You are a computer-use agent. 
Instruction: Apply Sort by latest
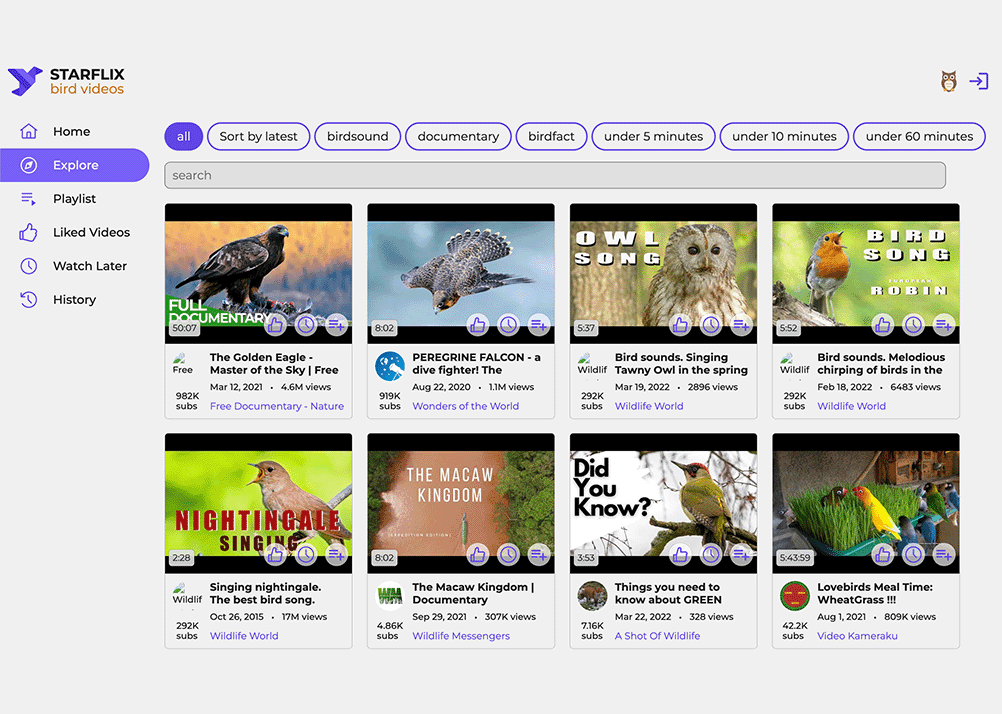pos(258,136)
